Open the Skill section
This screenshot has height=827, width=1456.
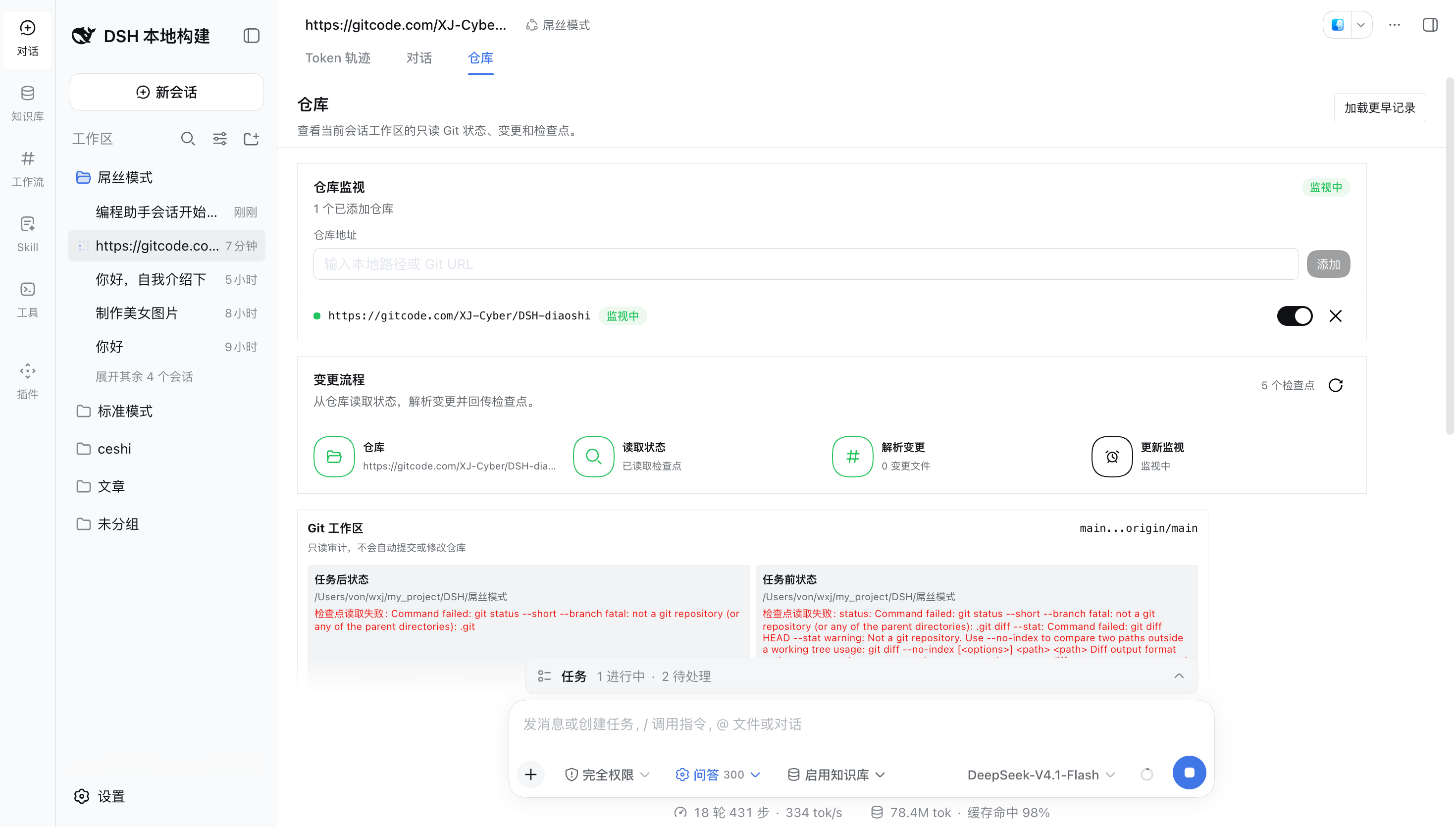pos(27,234)
